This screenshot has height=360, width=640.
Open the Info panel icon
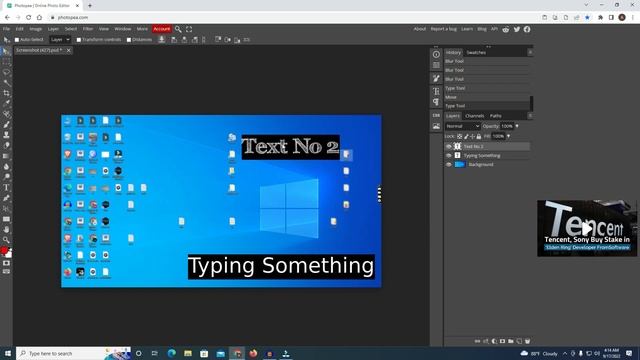point(436,54)
